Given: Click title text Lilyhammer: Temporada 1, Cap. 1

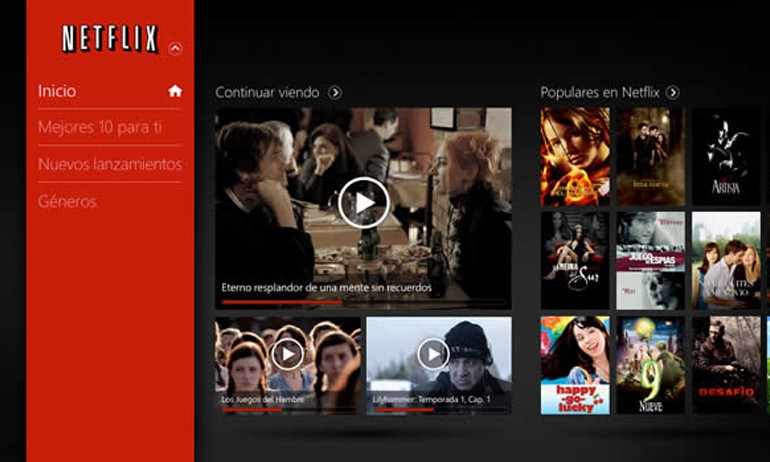Looking at the screenshot, I should [431, 399].
